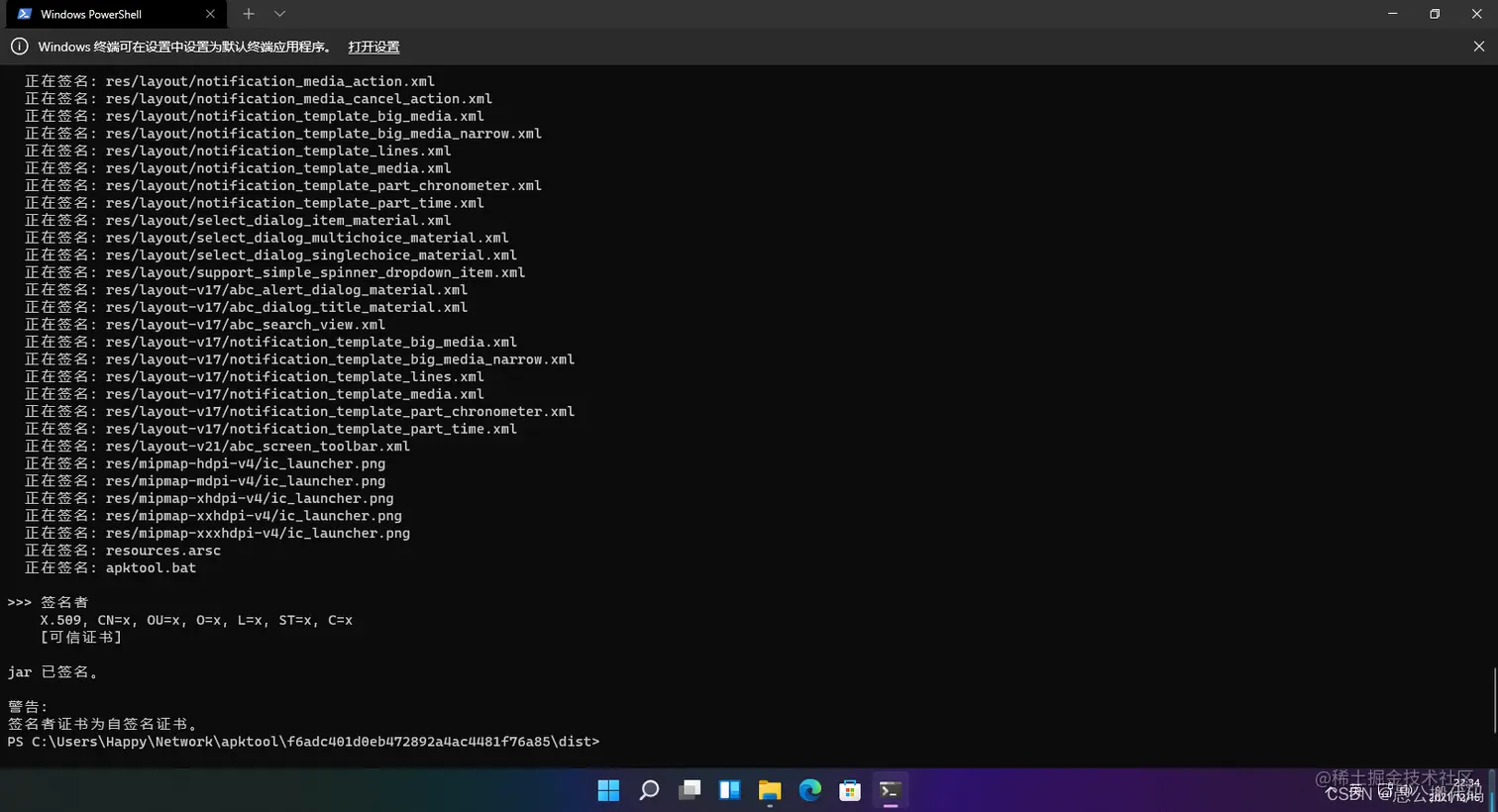
Task: Open taskbar Search
Action: tap(649, 789)
